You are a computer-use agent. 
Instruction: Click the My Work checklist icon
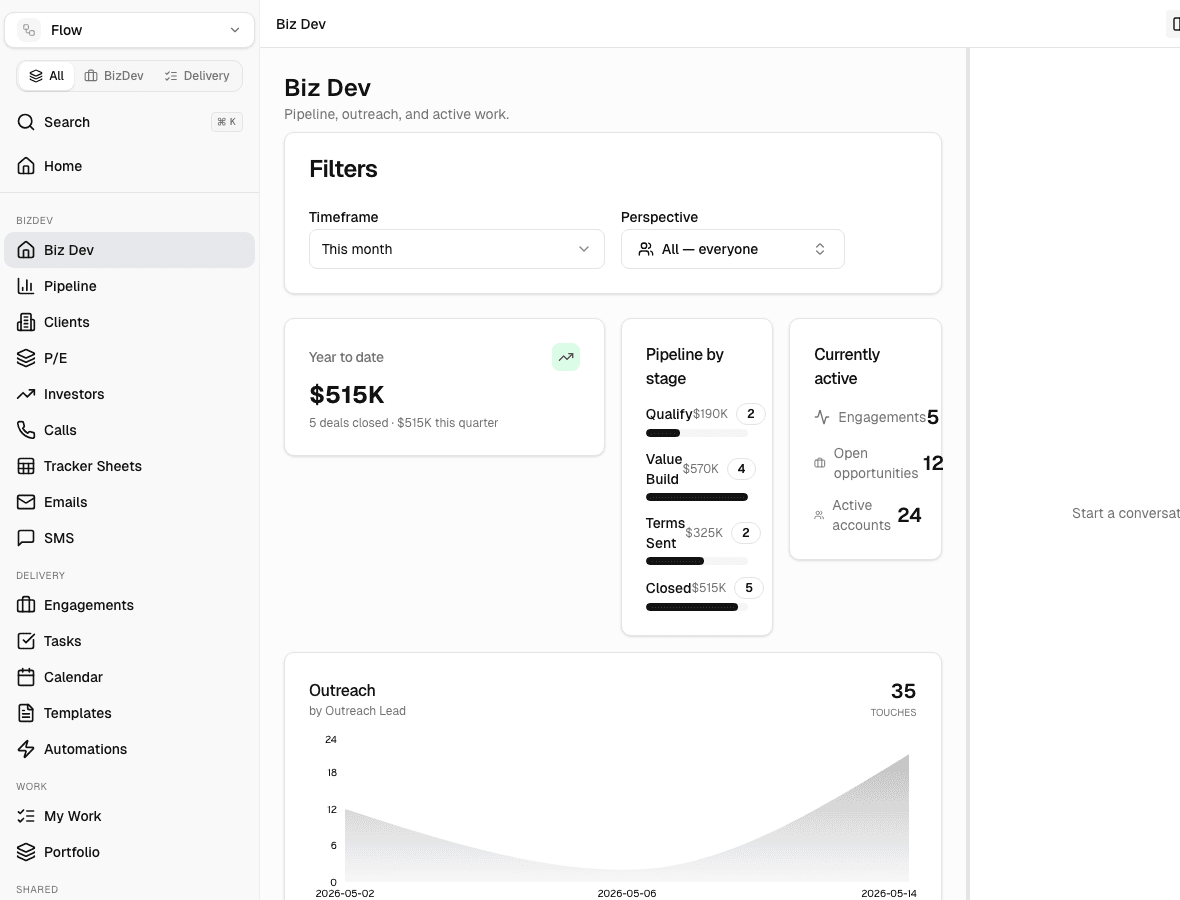[x=26, y=816]
